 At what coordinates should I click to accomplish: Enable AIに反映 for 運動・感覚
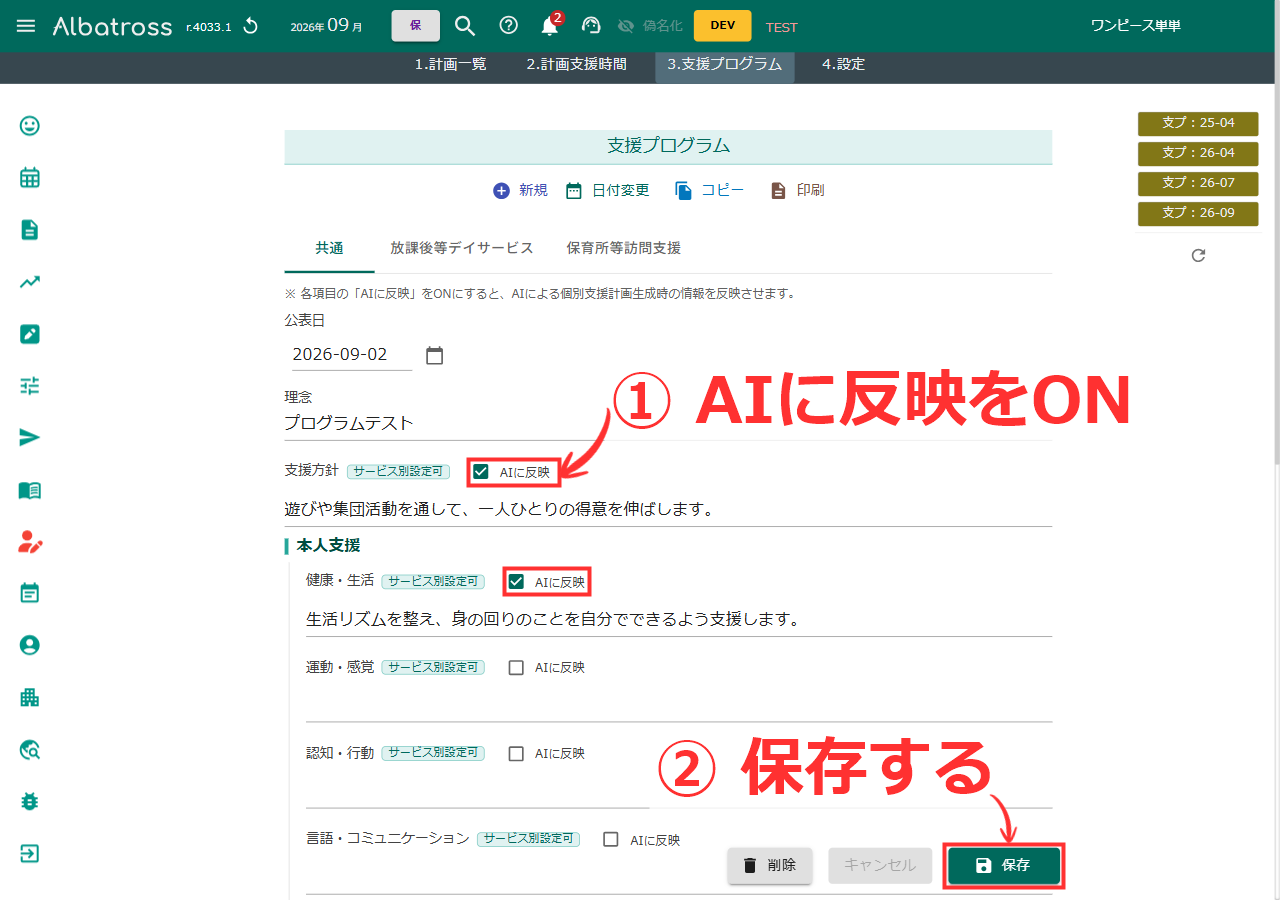coord(516,668)
